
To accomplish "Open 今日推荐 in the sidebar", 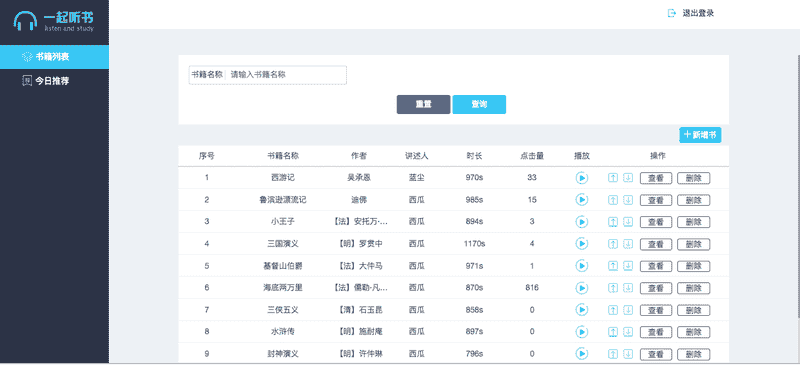I will (55, 81).
